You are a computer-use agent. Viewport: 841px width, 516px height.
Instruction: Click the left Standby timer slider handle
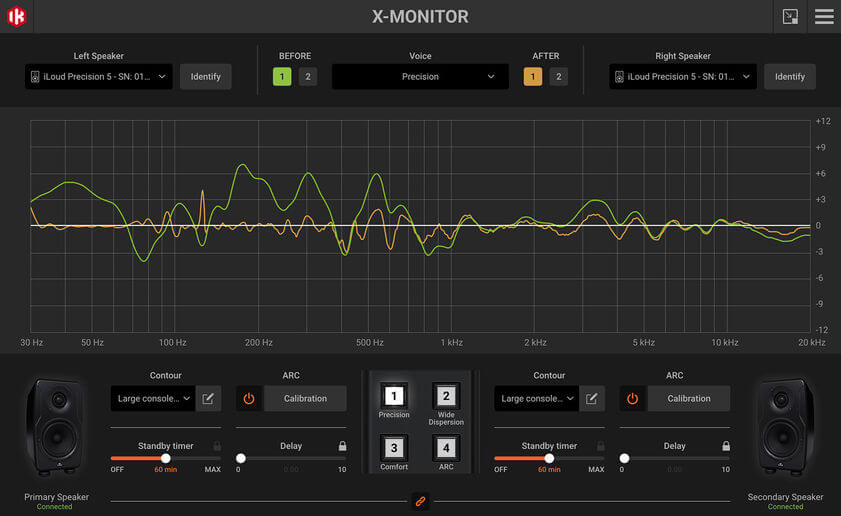click(x=166, y=458)
